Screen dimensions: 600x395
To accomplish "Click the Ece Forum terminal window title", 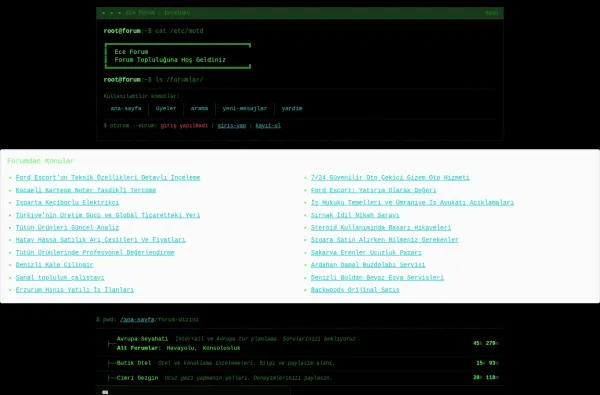I will tap(157, 13).
